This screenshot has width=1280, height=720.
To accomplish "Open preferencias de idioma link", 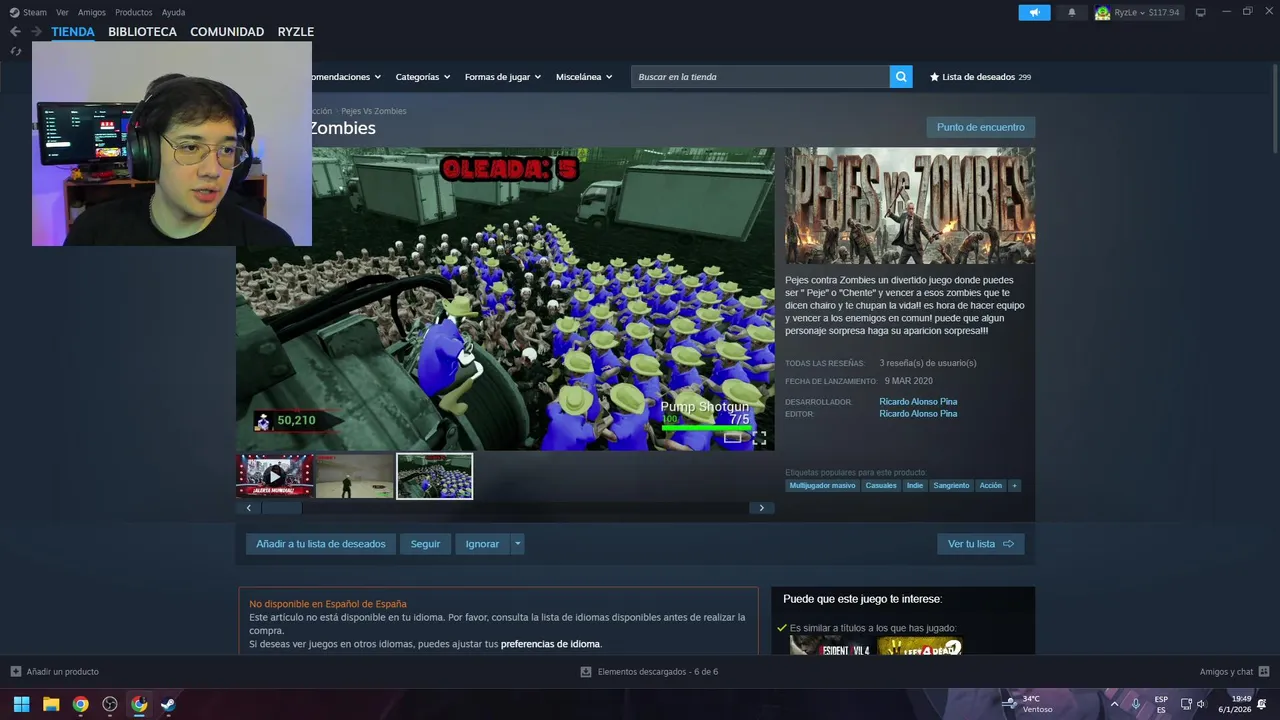I will pyautogui.click(x=550, y=644).
